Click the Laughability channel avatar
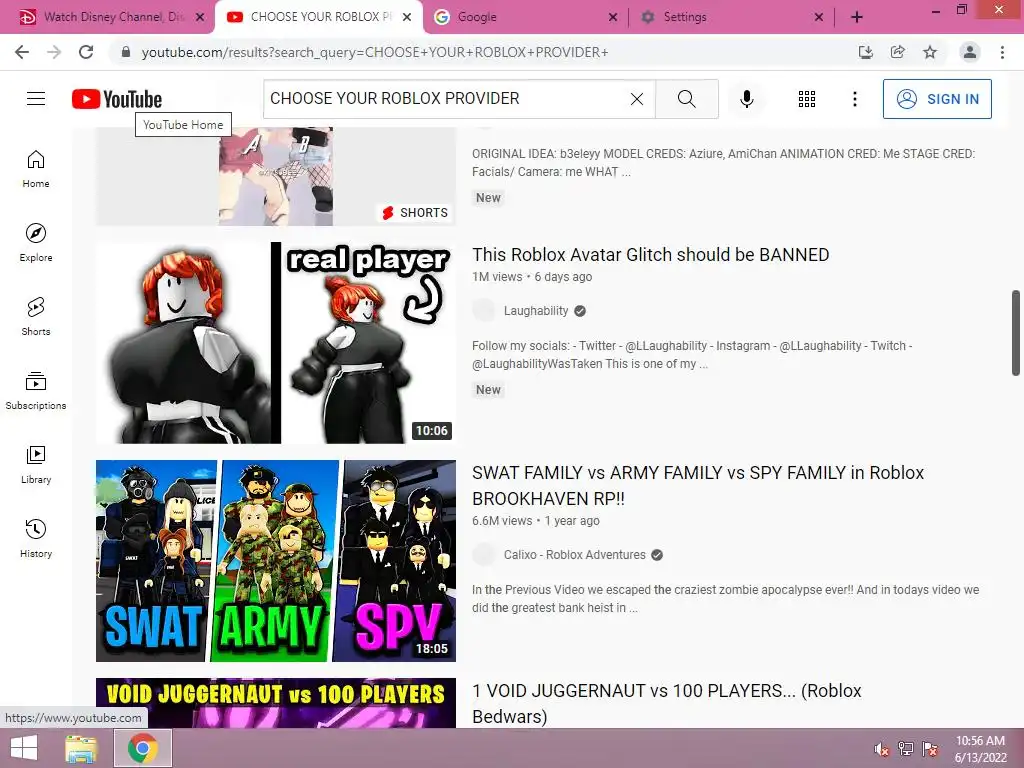This screenshot has height=768, width=1024. tap(484, 311)
